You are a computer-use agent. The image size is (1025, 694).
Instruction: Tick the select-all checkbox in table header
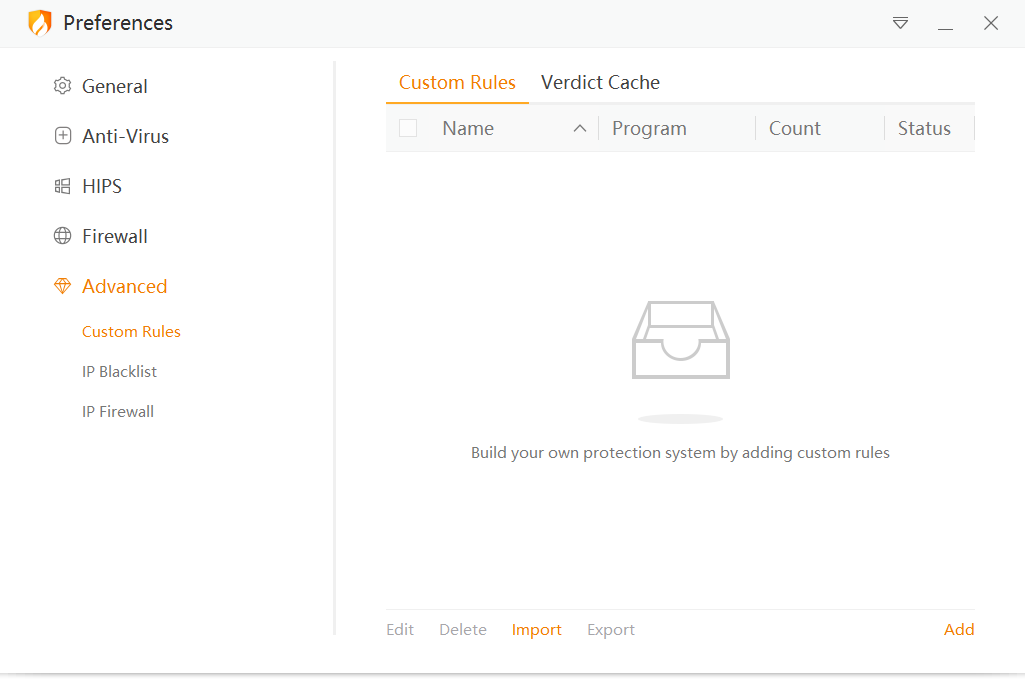click(x=408, y=128)
